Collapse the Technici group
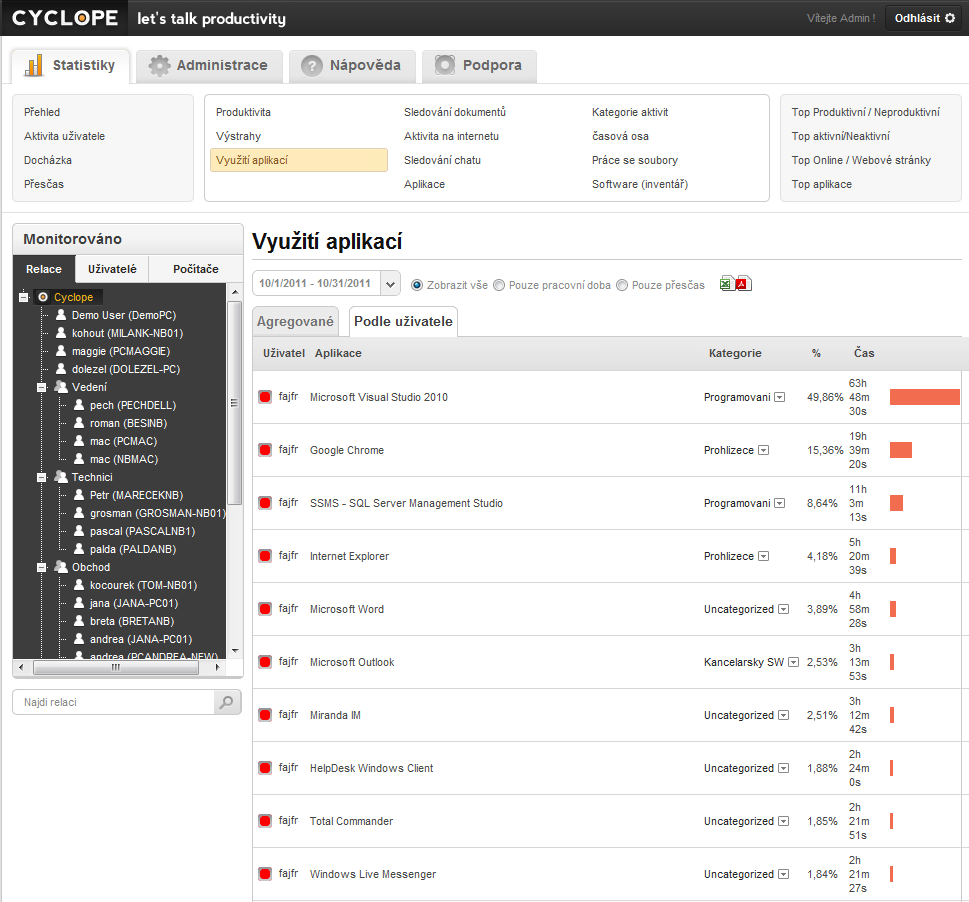 pyautogui.click(x=41, y=478)
